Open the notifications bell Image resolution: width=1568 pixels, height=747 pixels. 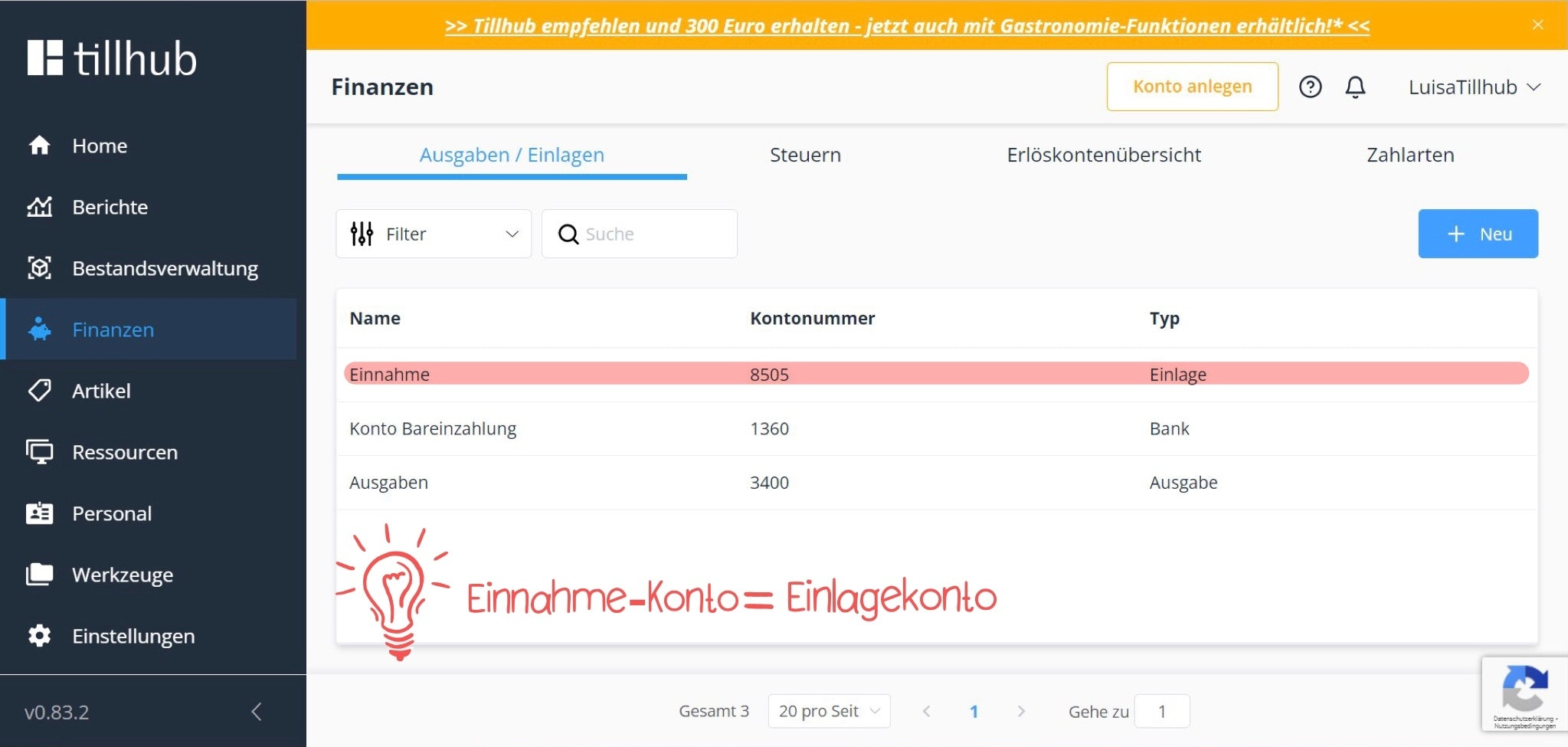coord(1355,87)
